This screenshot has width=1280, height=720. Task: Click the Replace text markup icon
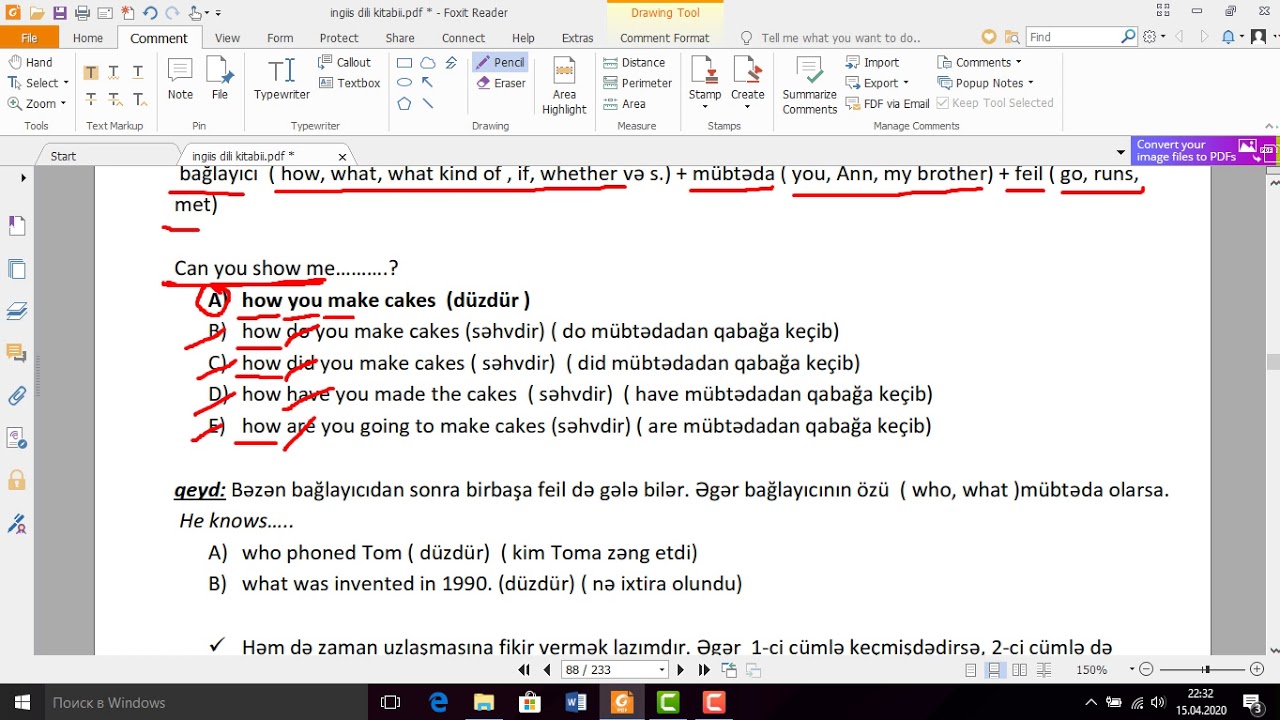114,99
